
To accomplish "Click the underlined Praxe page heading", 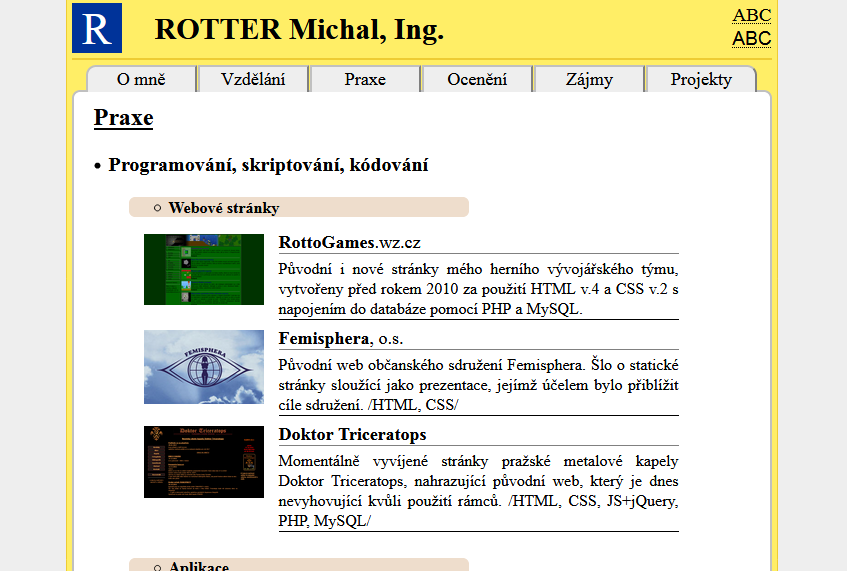I will click(x=123, y=118).
